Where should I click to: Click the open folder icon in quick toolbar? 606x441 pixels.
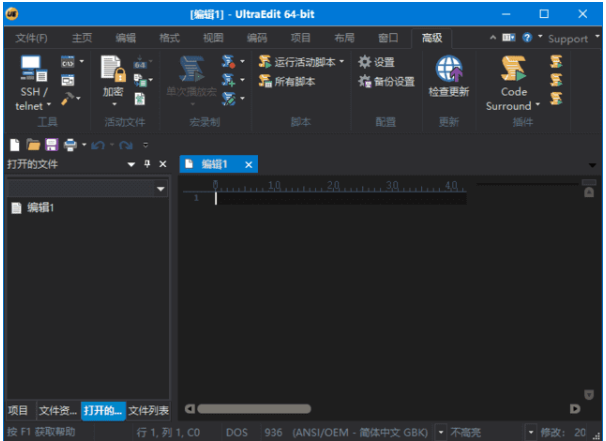click(x=33, y=145)
